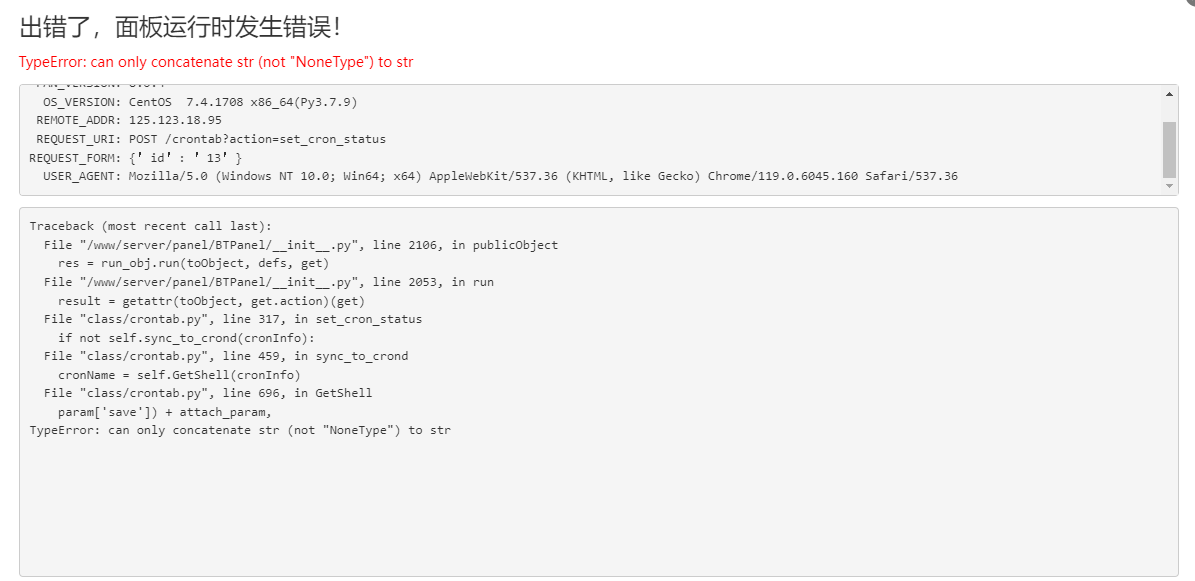Click the REQUEST_FORM id 13 line

[x=136, y=158]
